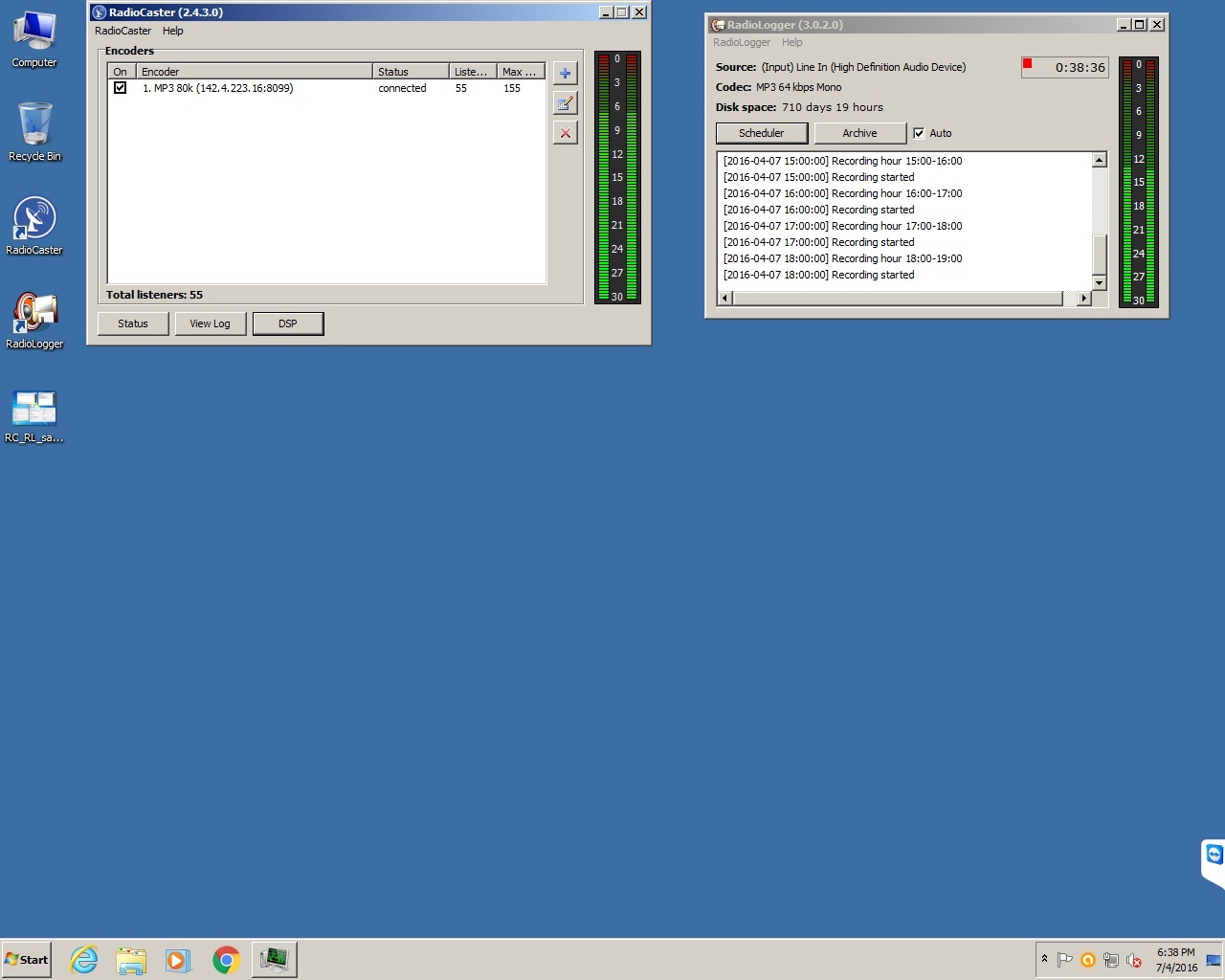Sort by the Status column header
This screenshot has width=1225, height=980.
tap(411, 72)
